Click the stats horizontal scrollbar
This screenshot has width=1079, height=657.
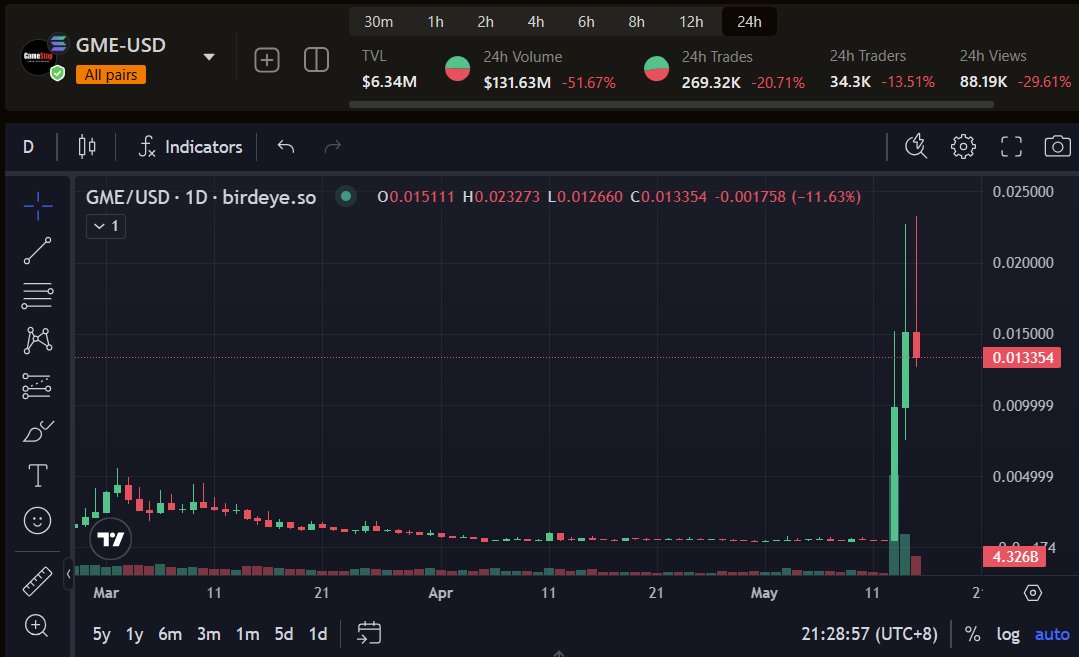coord(671,105)
